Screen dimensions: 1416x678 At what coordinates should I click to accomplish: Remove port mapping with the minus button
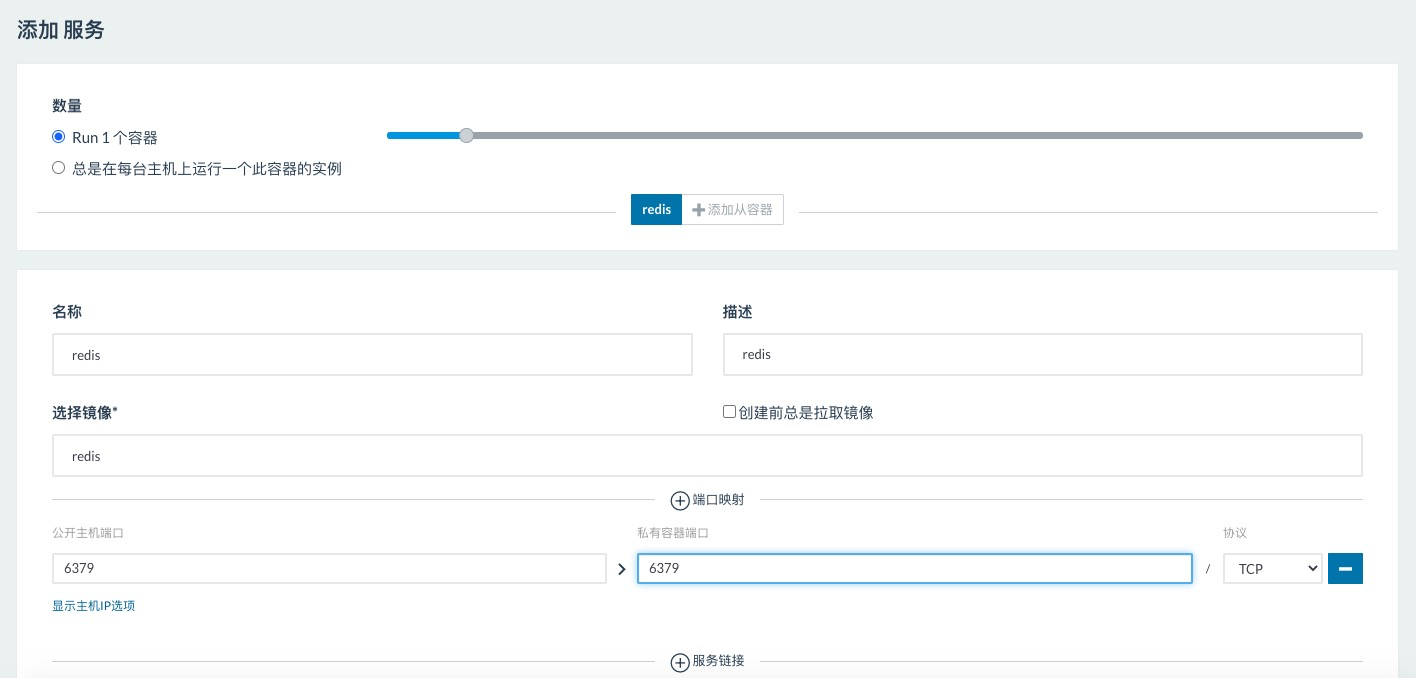(1345, 568)
